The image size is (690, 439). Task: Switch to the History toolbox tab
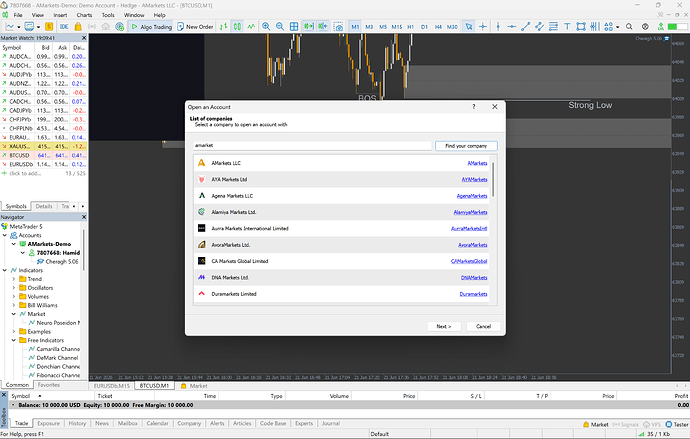click(77, 424)
